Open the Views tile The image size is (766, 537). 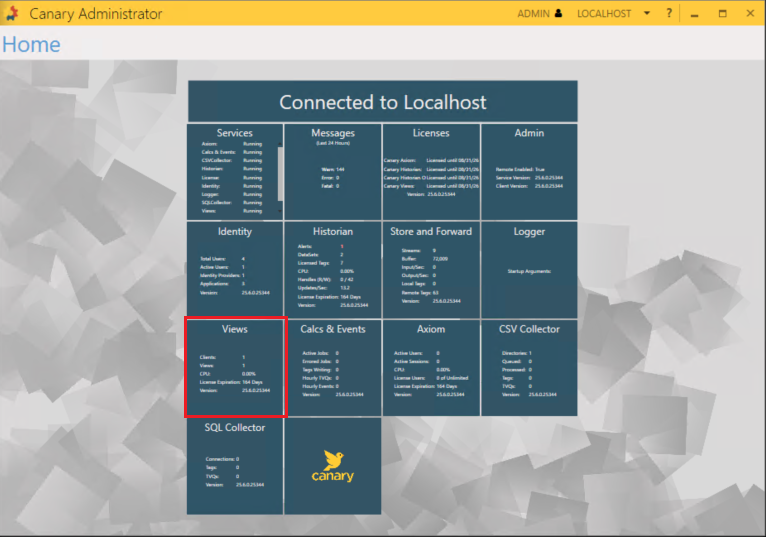tap(235, 367)
